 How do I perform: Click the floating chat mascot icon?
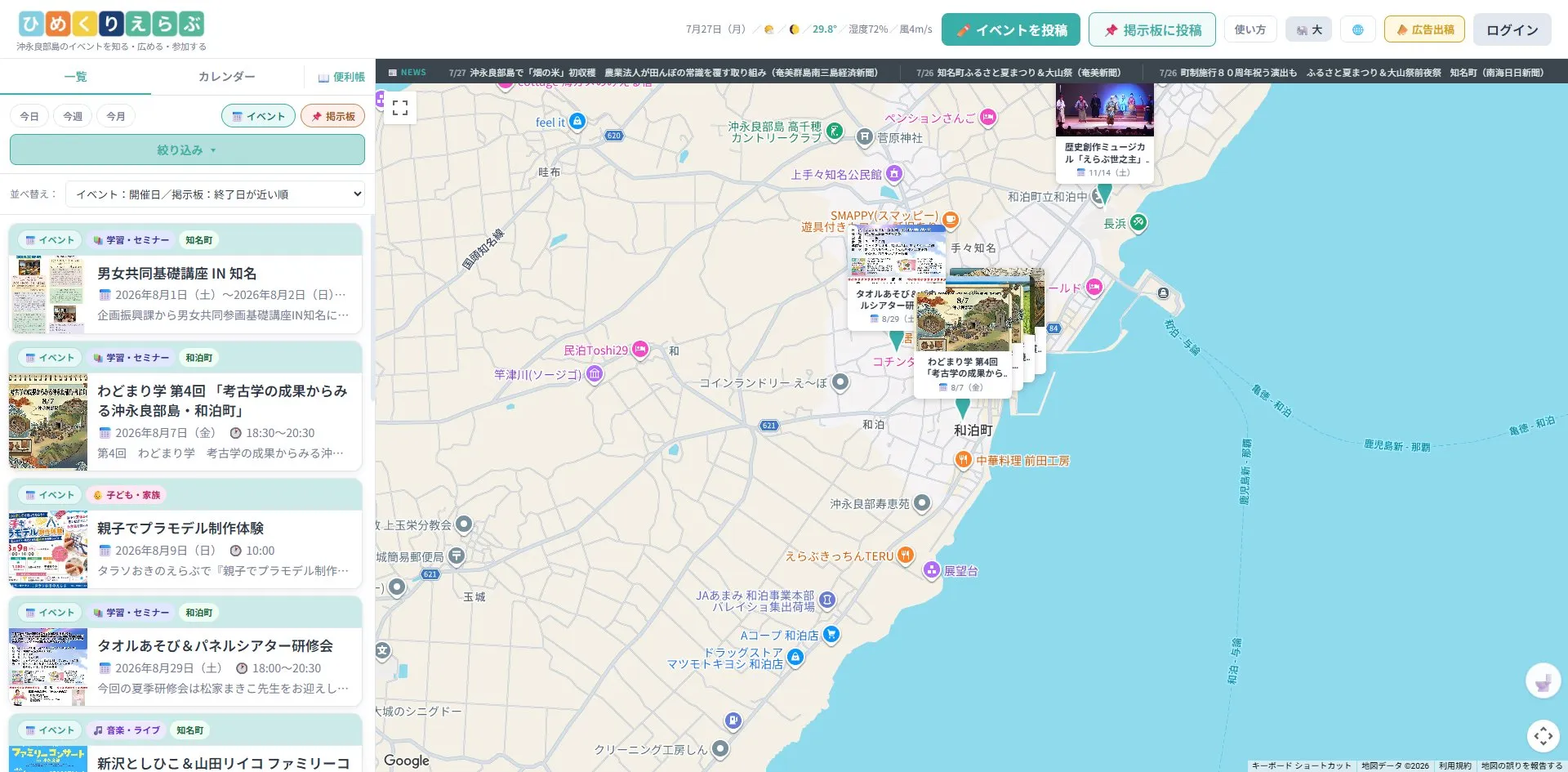point(1543,681)
